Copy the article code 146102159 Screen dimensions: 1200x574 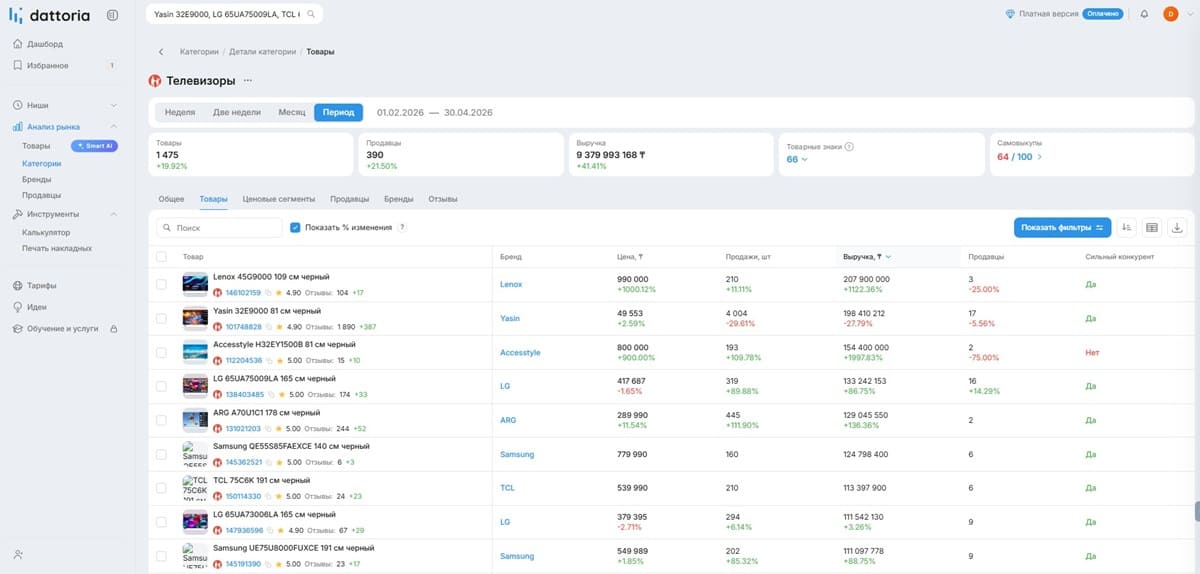pos(269,293)
